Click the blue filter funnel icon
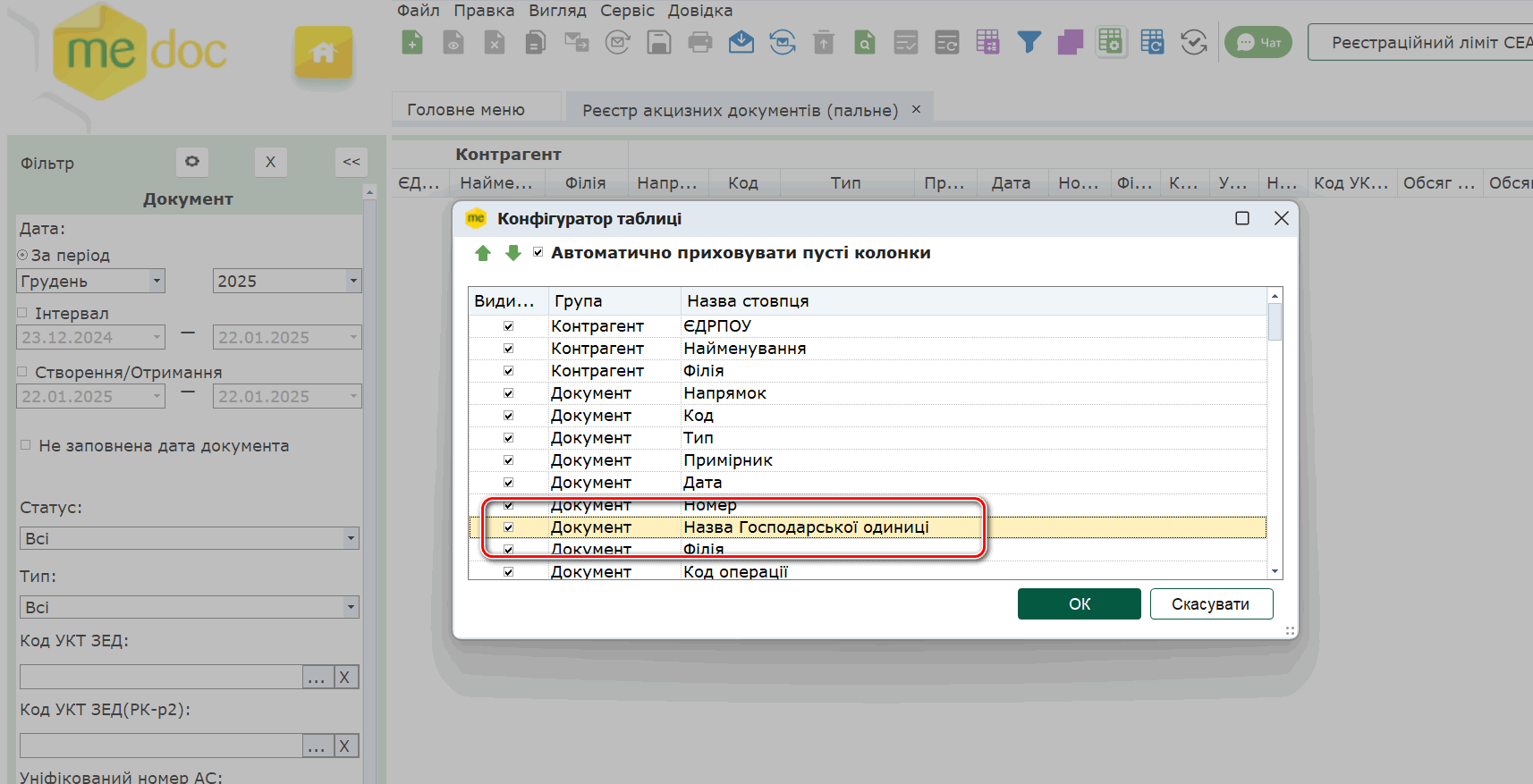This screenshot has height=784, width=1533. pyautogui.click(x=1029, y=42)
